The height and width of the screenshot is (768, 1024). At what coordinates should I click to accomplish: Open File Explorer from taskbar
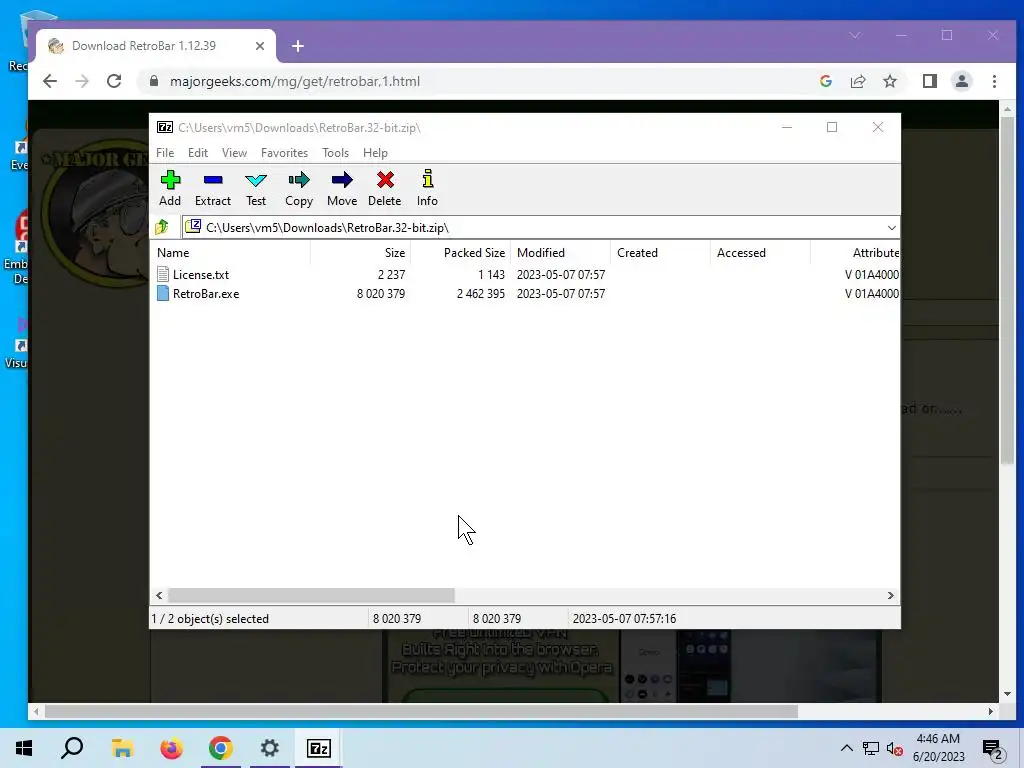(122, 748)
